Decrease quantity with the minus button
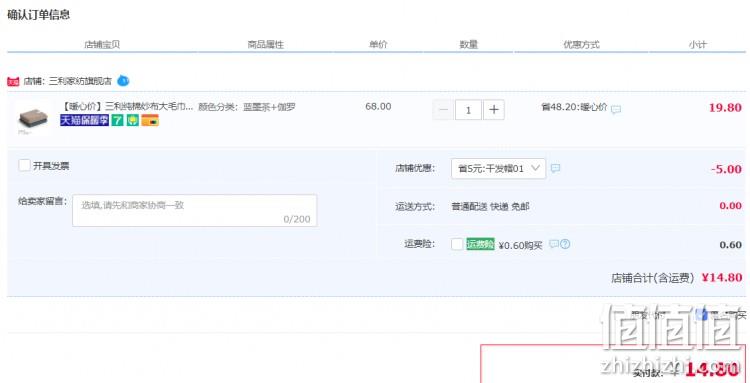This screenshot has width=750, height=383. (x=443, y=110)
